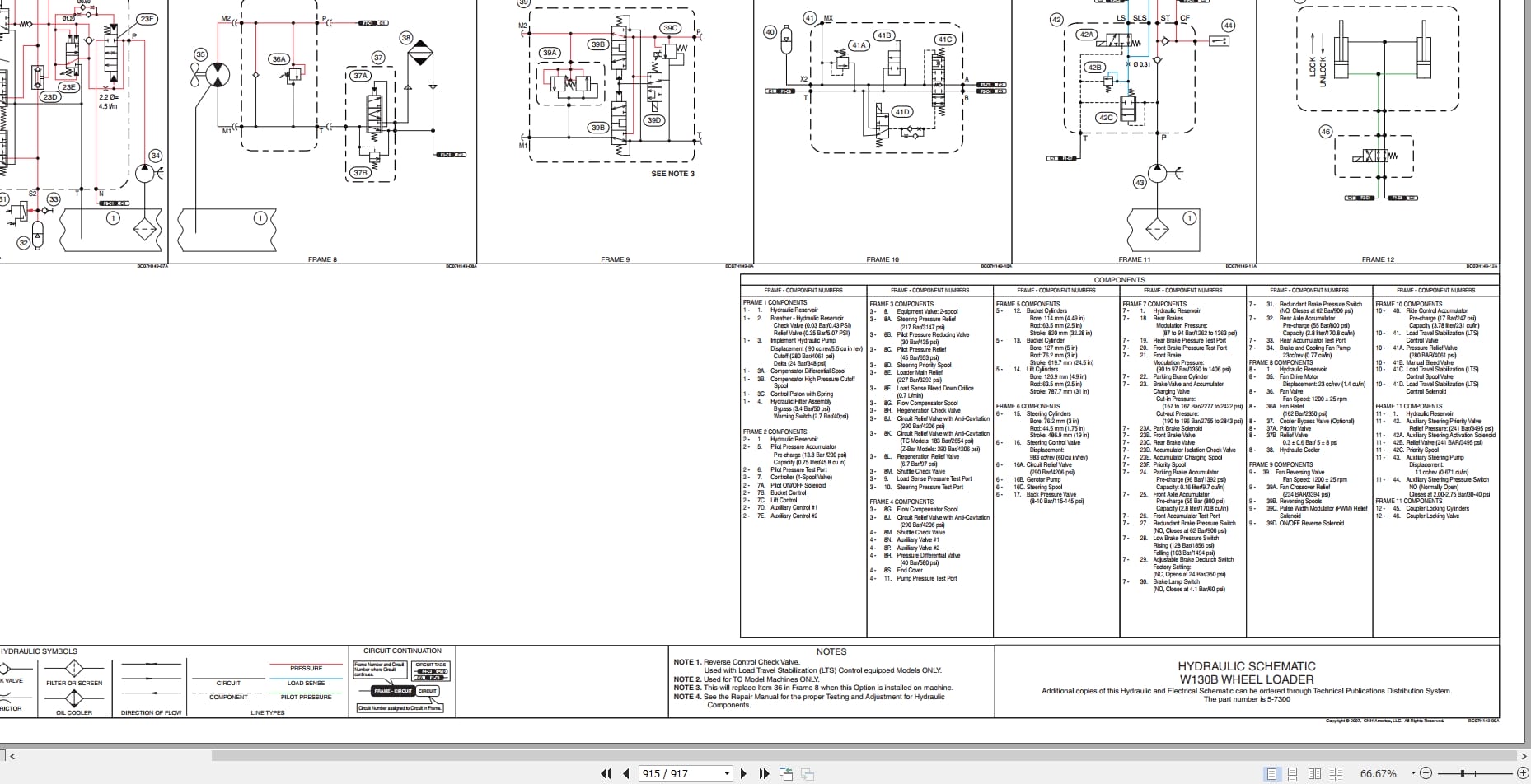Image resolution: width=1531 pixels, height=784 pixels.
Task: Enable continuous facing pages layout
Action: pos(1337,774)
